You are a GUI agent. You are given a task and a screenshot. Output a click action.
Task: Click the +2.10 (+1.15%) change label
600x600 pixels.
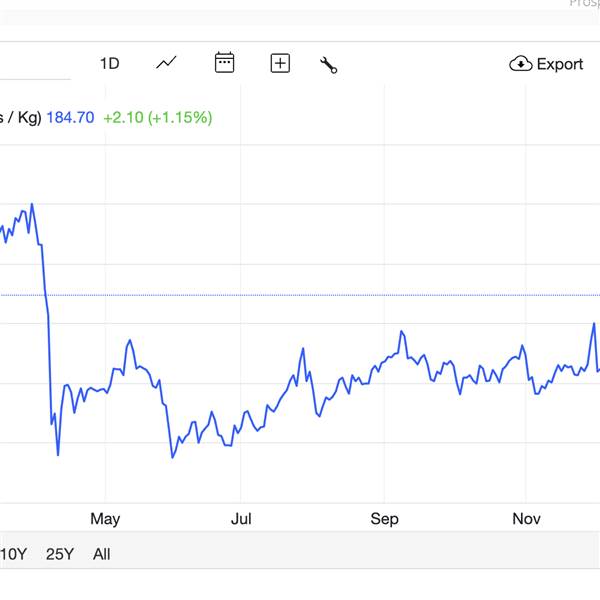[158, 117]
